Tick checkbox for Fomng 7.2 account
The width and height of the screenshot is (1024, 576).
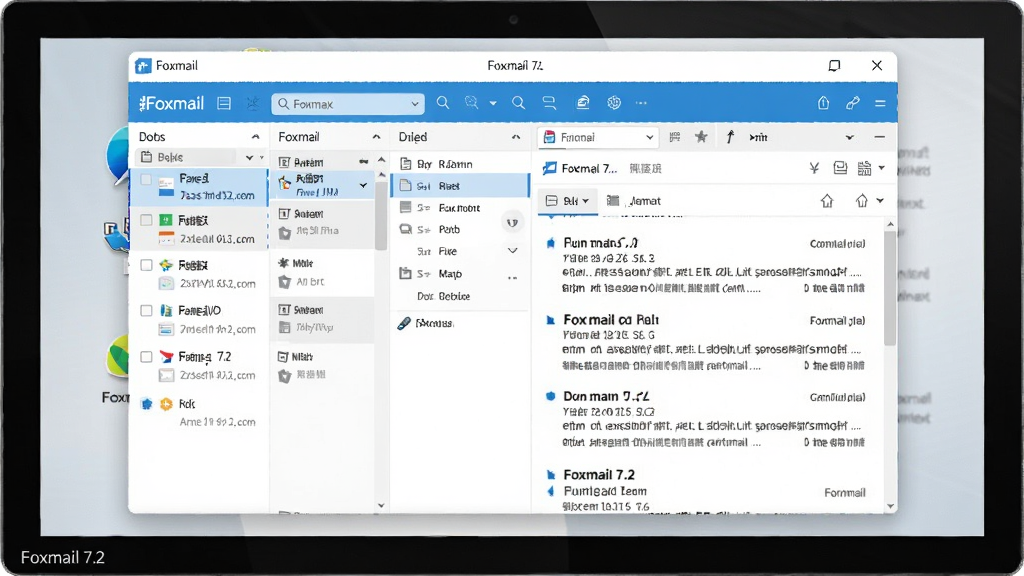coord(146,357)
